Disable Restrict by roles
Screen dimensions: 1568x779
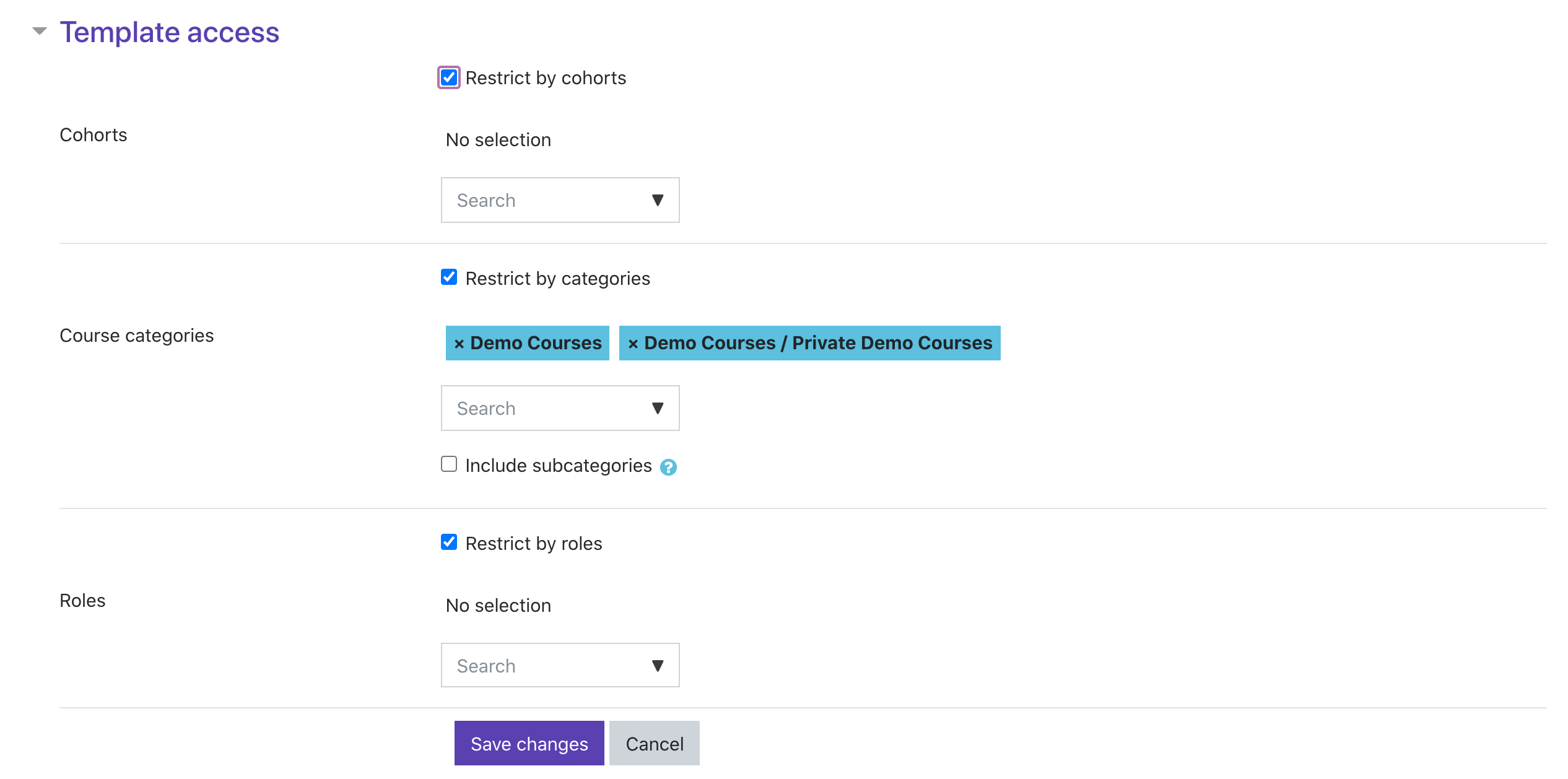(448, 543)
